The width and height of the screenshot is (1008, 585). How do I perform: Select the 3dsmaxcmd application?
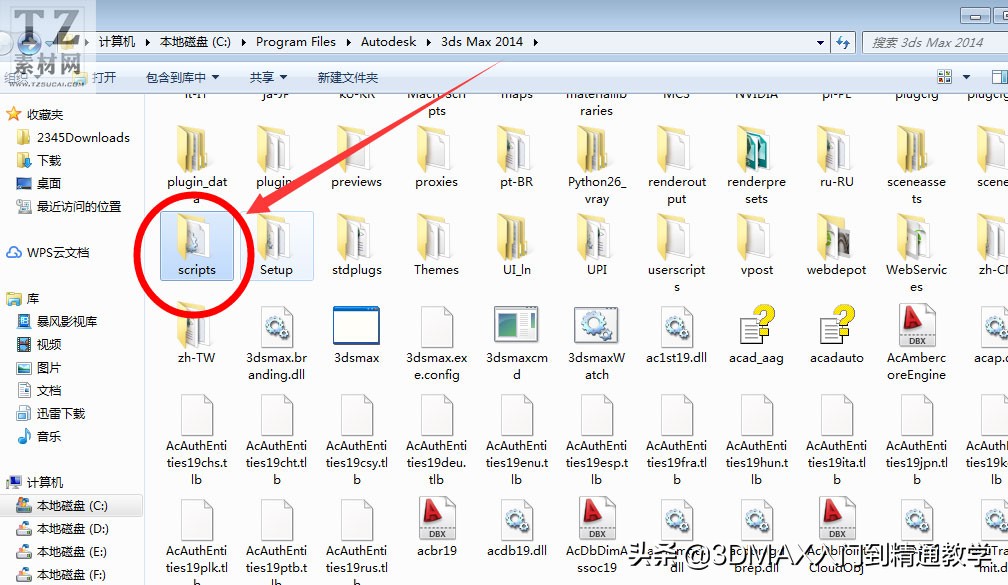tap(516, 343)
